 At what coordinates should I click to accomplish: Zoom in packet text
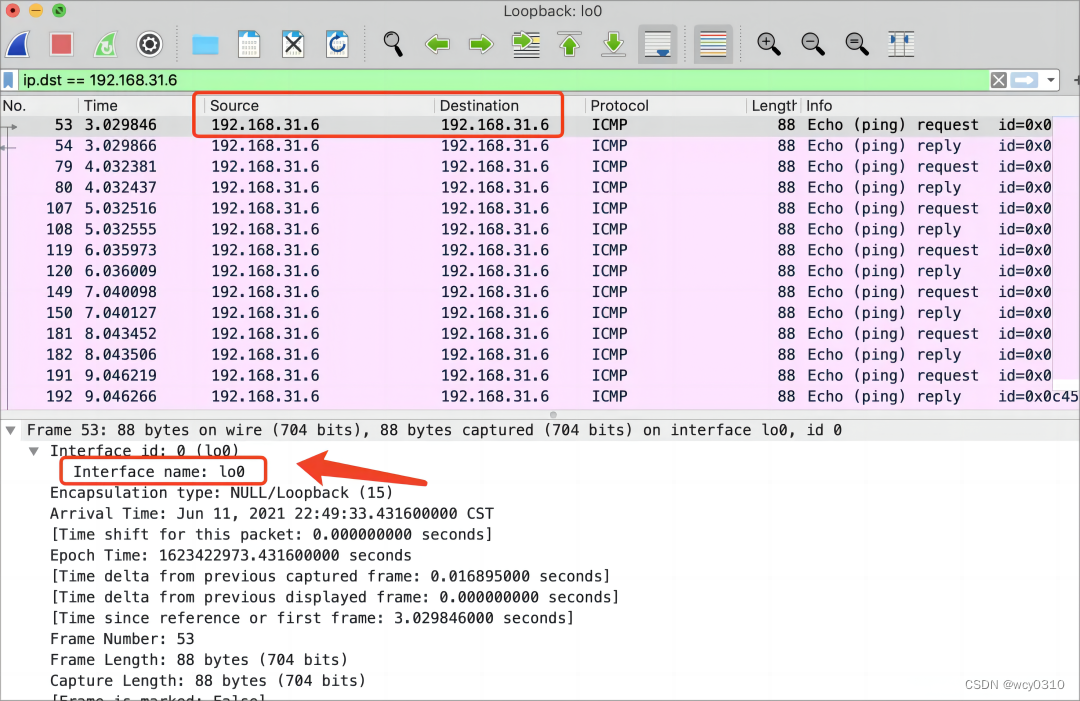point(769,45)
